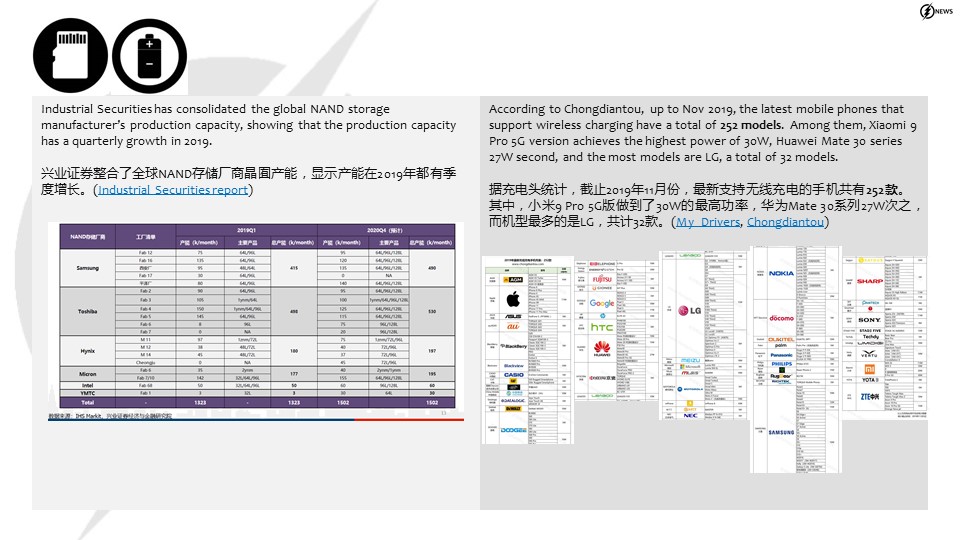Click the lightning News logo
960x540 pixels.
tap(936, 11)
